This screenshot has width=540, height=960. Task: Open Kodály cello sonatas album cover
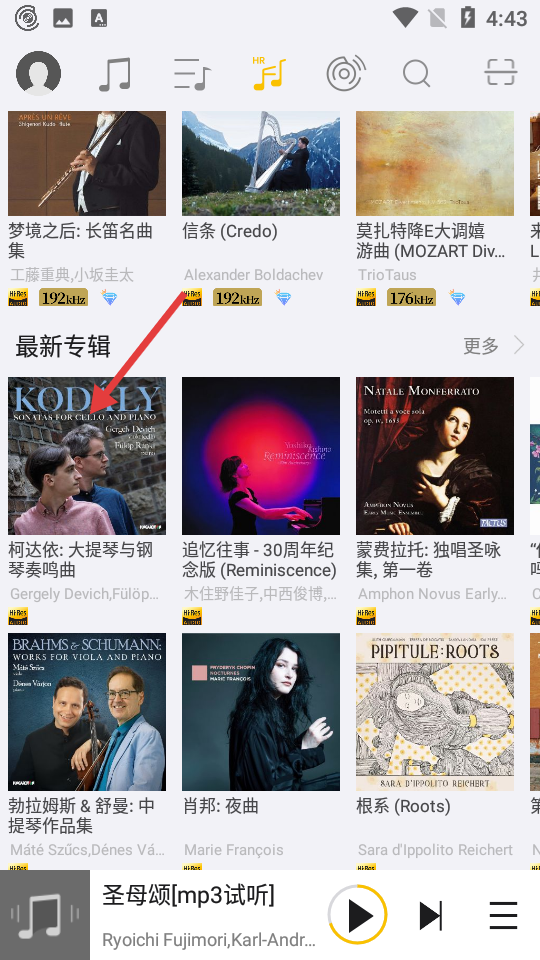pos(87,456)
